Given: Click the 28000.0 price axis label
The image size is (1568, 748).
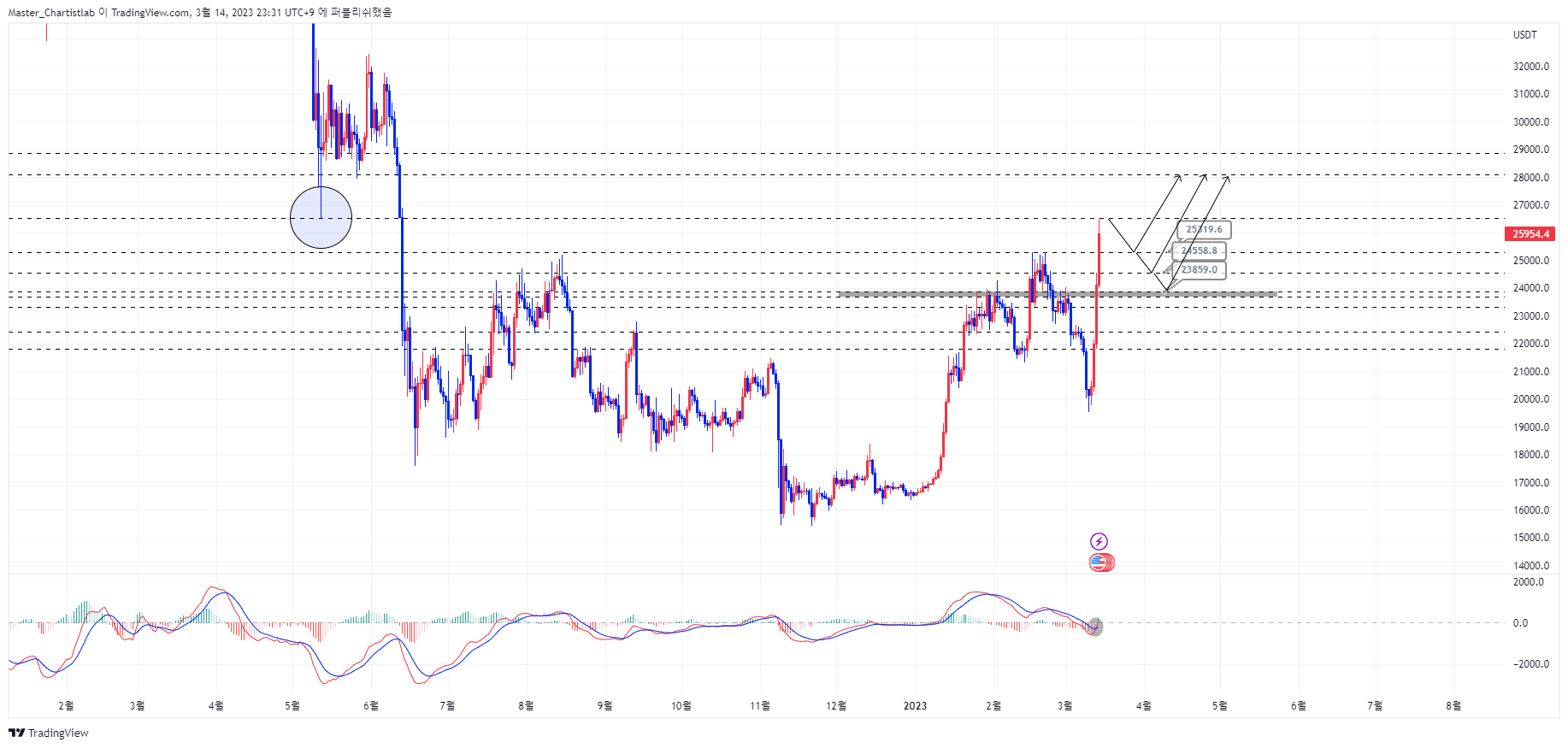Looking at the screenshot, I should coord(1530,178).
